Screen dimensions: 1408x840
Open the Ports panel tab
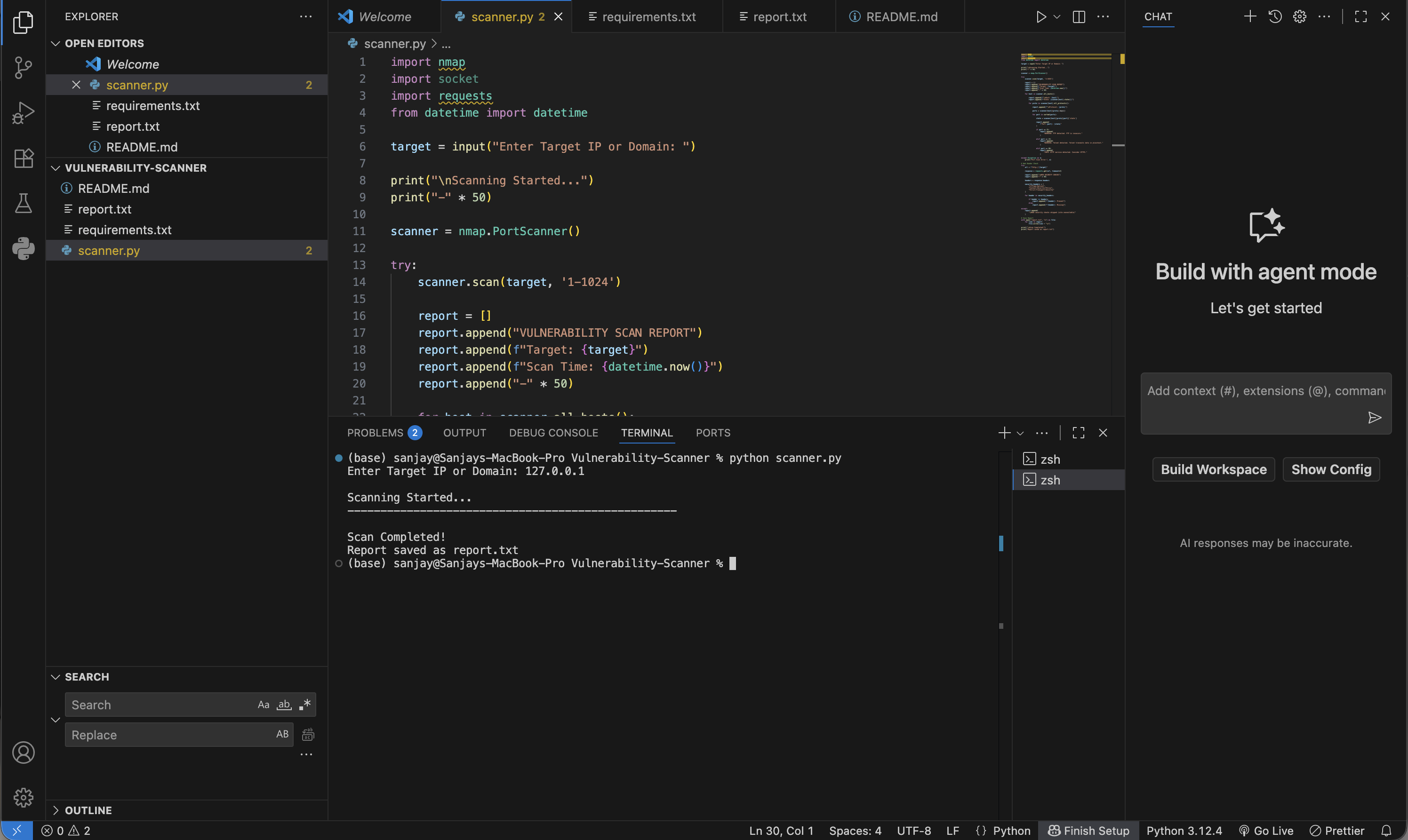tap(713, 433)
